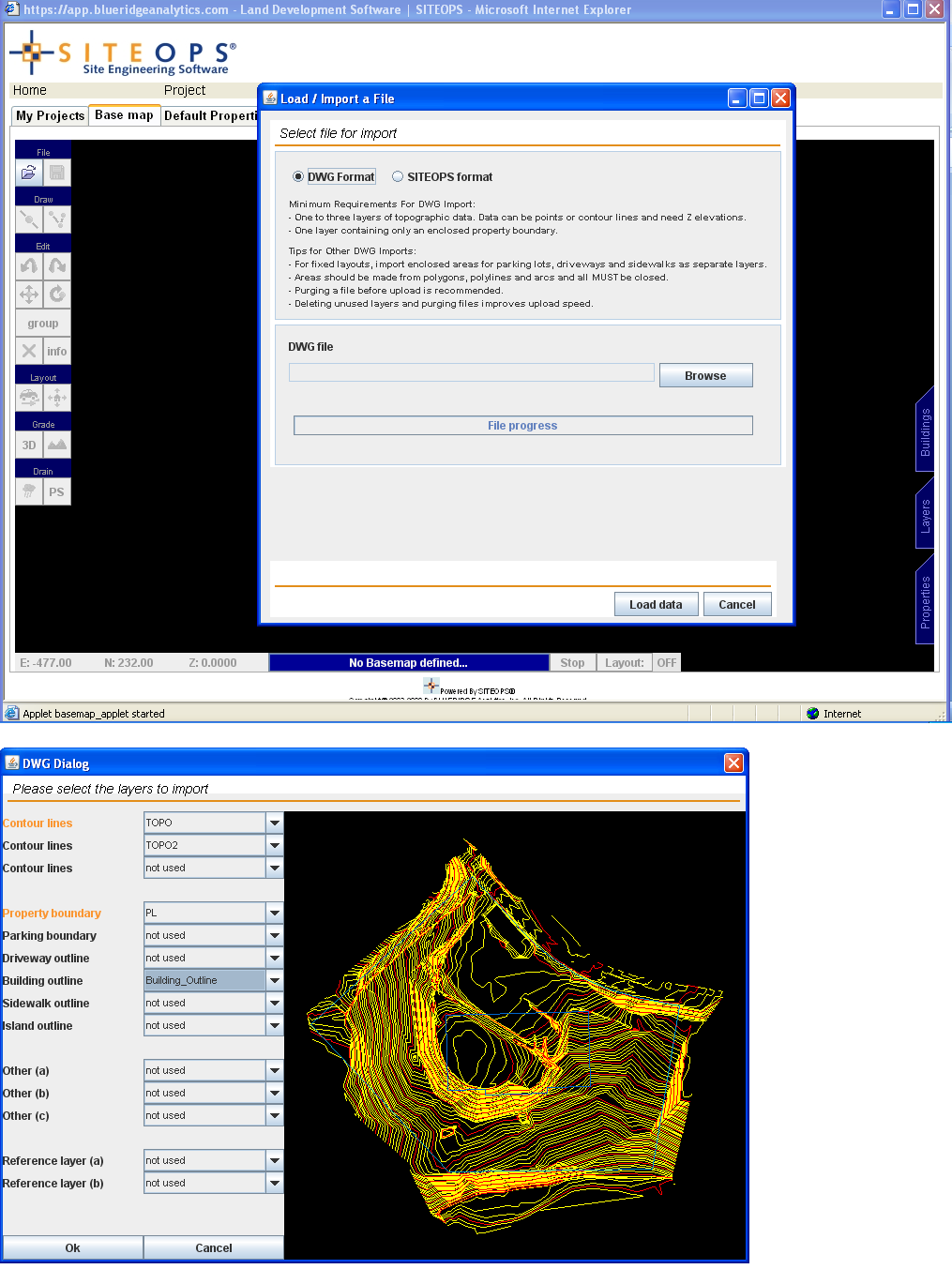Switch to the Default Properties tab

[x=210, y=115]
